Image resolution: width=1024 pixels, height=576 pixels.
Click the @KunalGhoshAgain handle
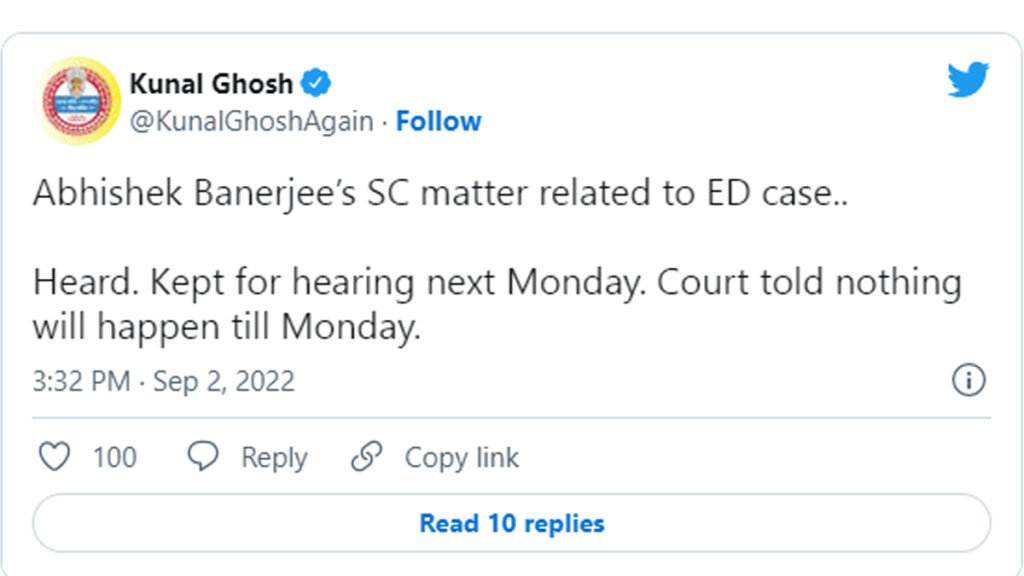tap(251, 121)
